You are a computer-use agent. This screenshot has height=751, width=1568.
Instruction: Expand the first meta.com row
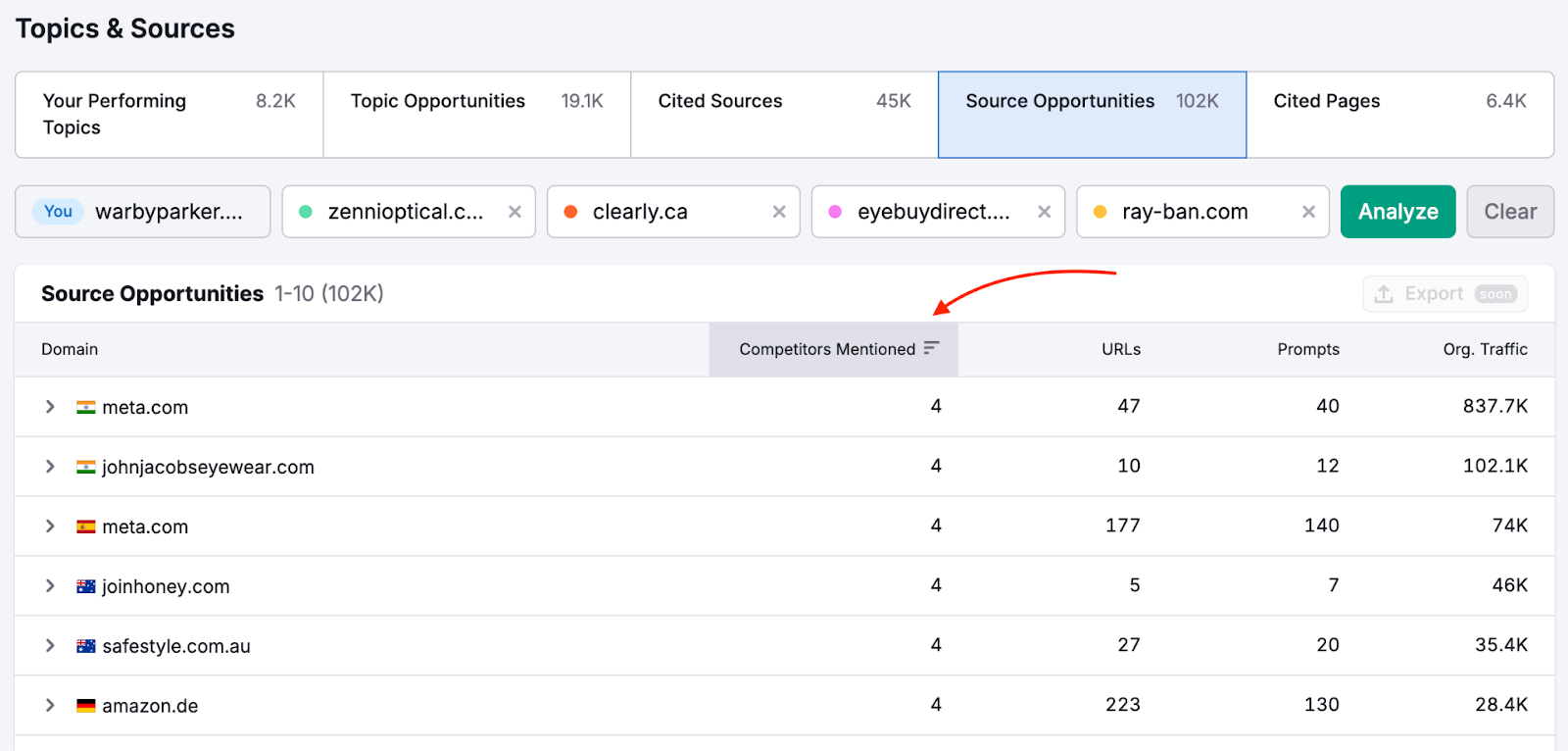pyautogui.click(x=50, y=407)
